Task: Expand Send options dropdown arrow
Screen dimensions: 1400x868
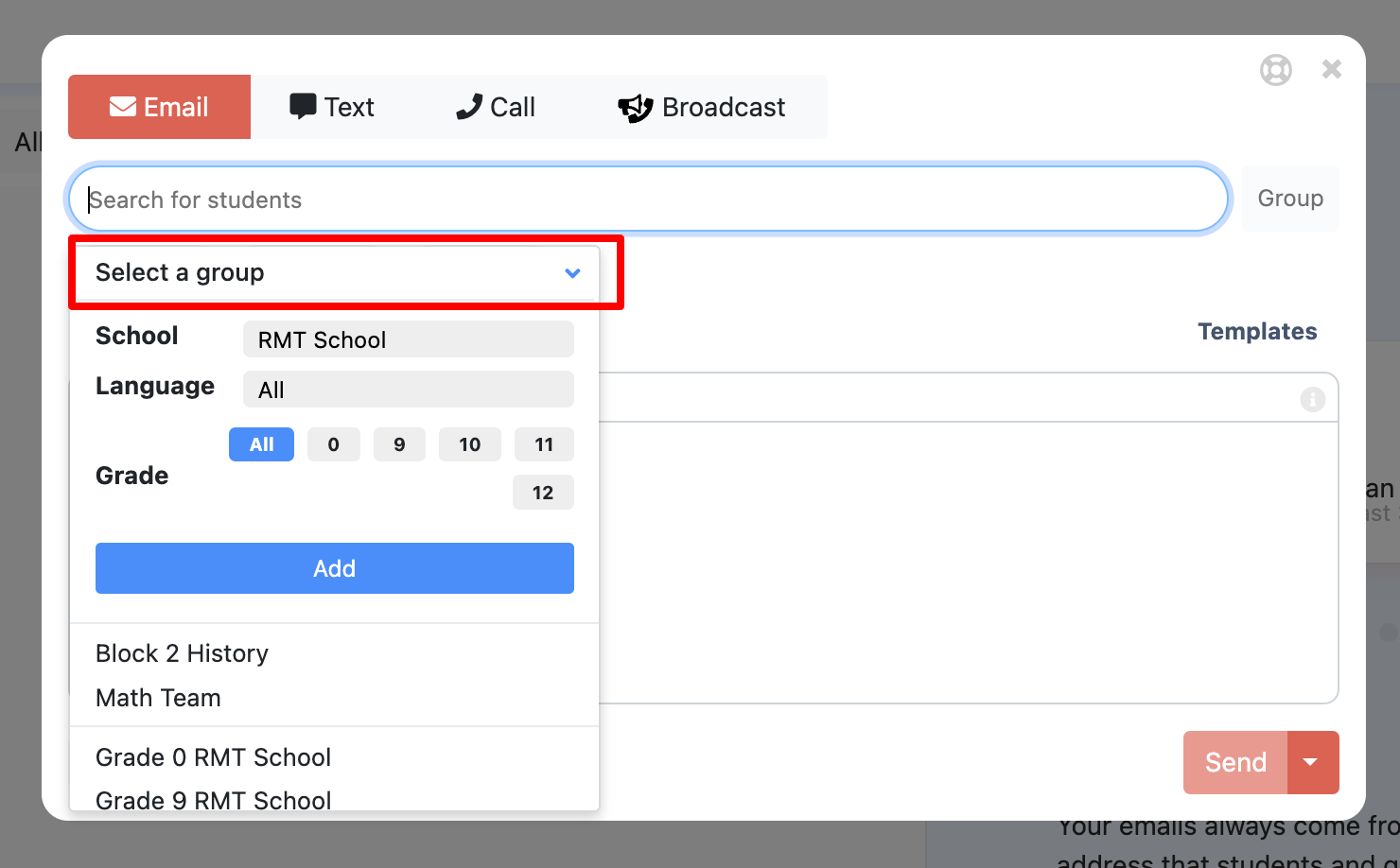Action: (1311, 762)
